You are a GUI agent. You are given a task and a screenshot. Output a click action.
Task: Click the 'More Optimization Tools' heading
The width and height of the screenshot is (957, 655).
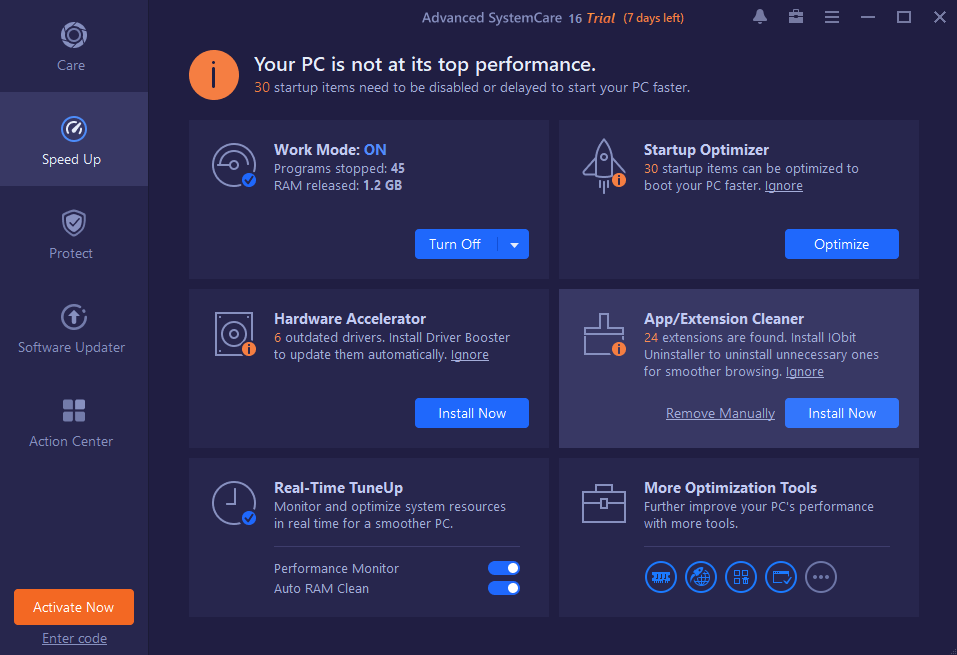pyautogui.click(x=731, y=488)
